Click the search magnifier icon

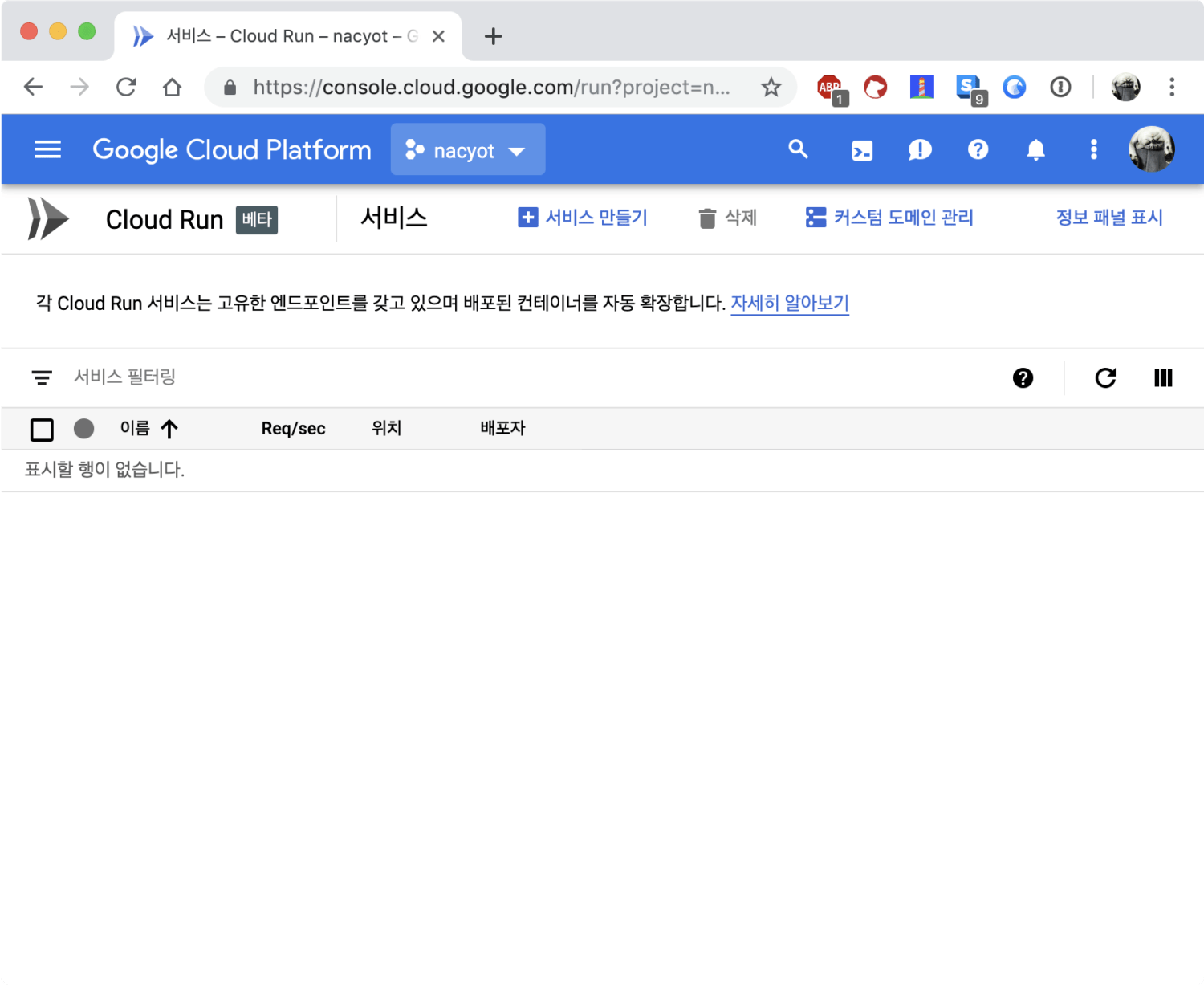tap(798, 149)
